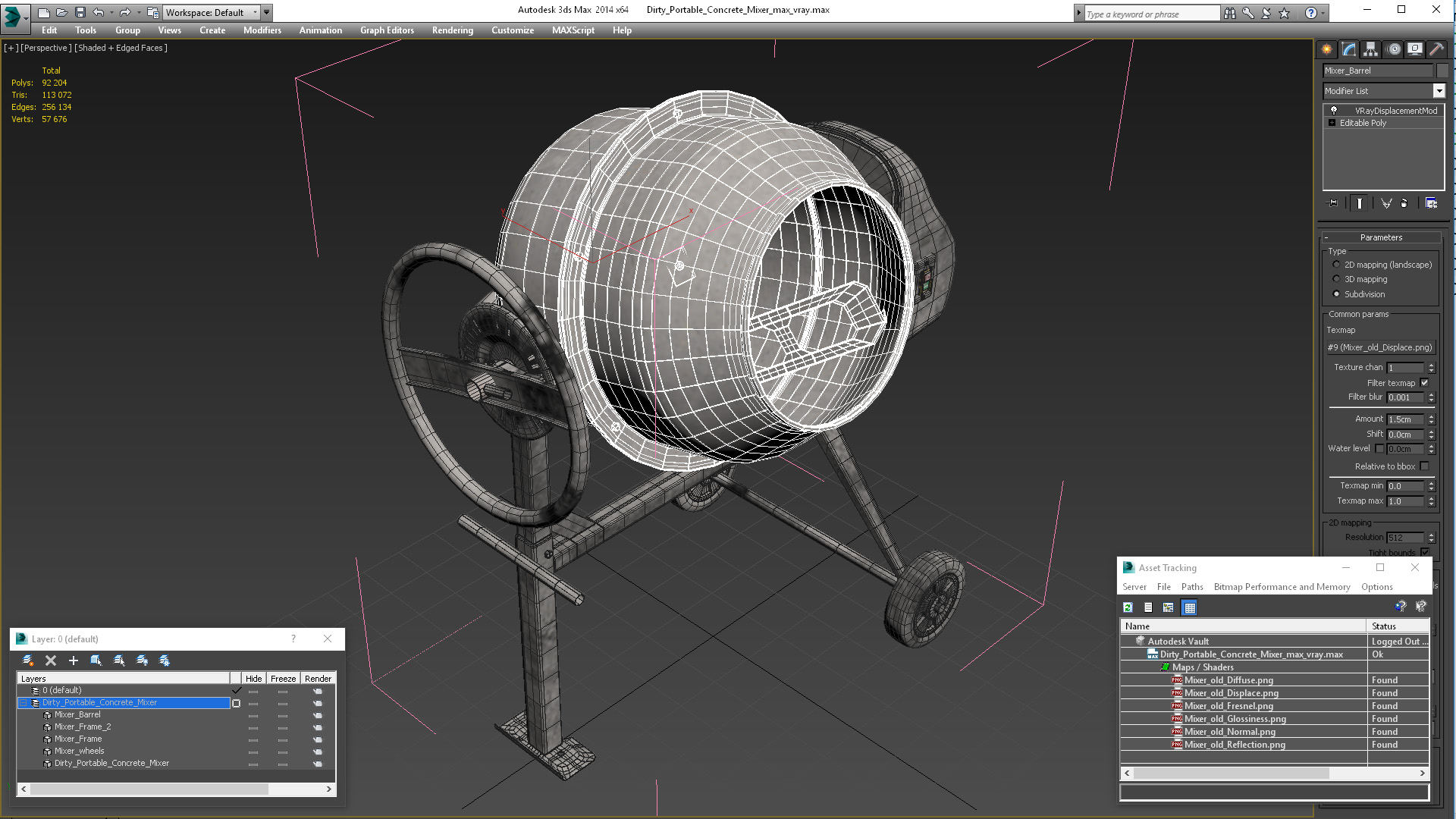Open the Modifiers menu
The height and width of the screenshot is (819, 1456).
(x=262, y=30)
